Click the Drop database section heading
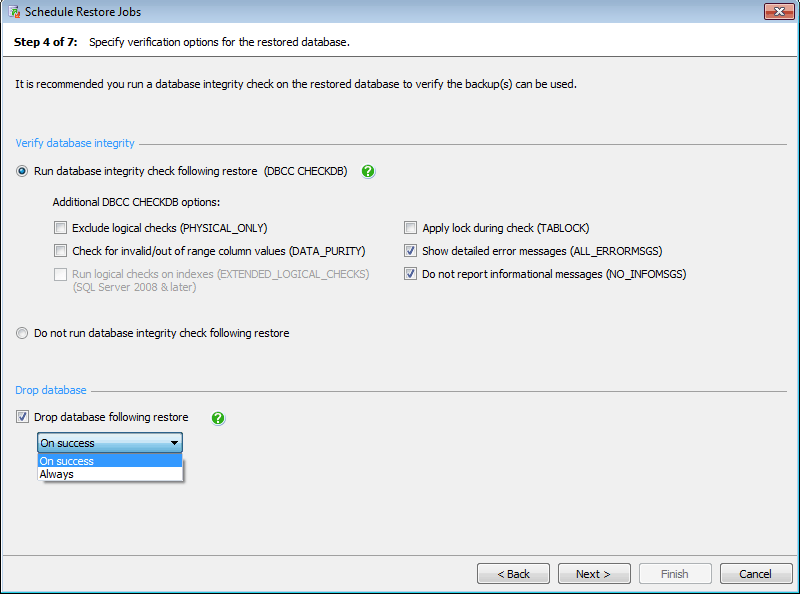This screenshot has width=800, height=594. (x=51, y=390)
